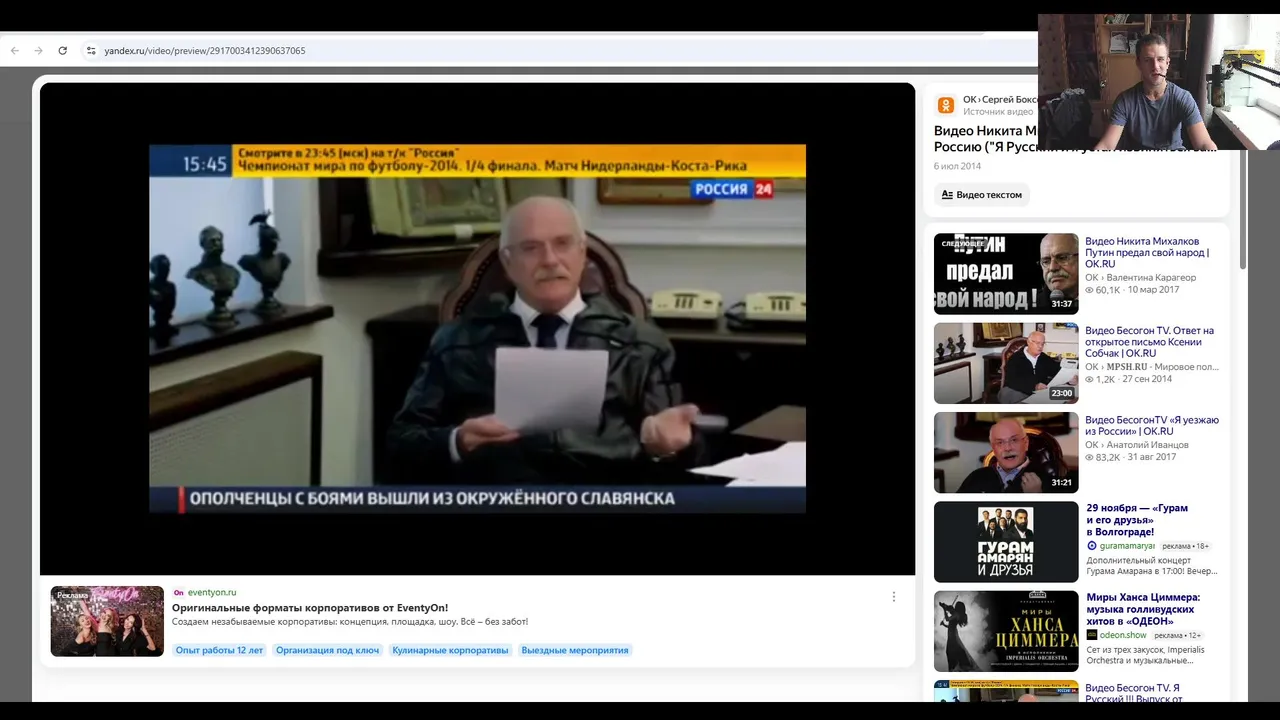The image size is (1280, 720).
Task: Reload the page with the refresh icon
Action: click(x=62, y=50)
